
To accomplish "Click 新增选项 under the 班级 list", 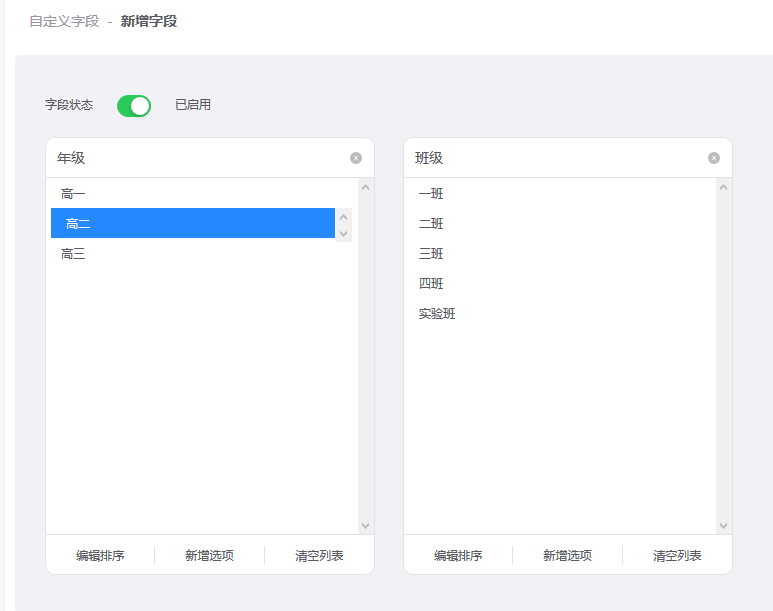I will 567,556.
